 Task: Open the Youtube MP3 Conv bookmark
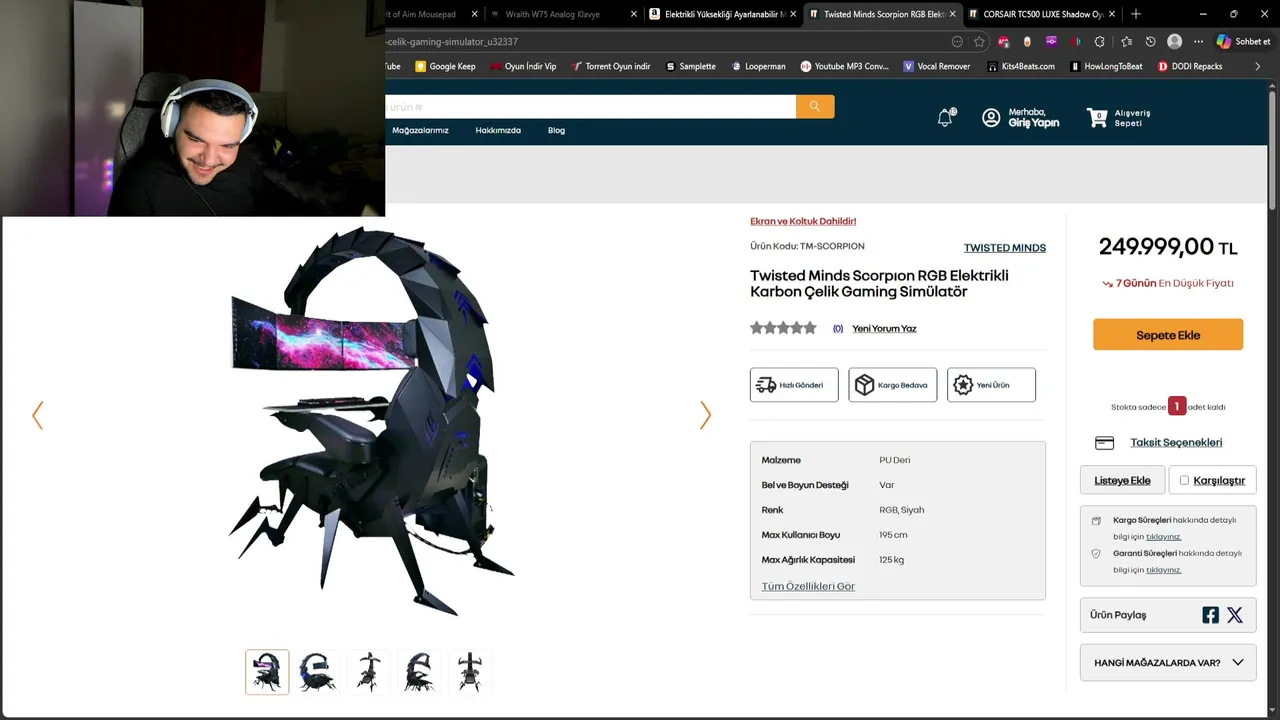tap(844, 66)
